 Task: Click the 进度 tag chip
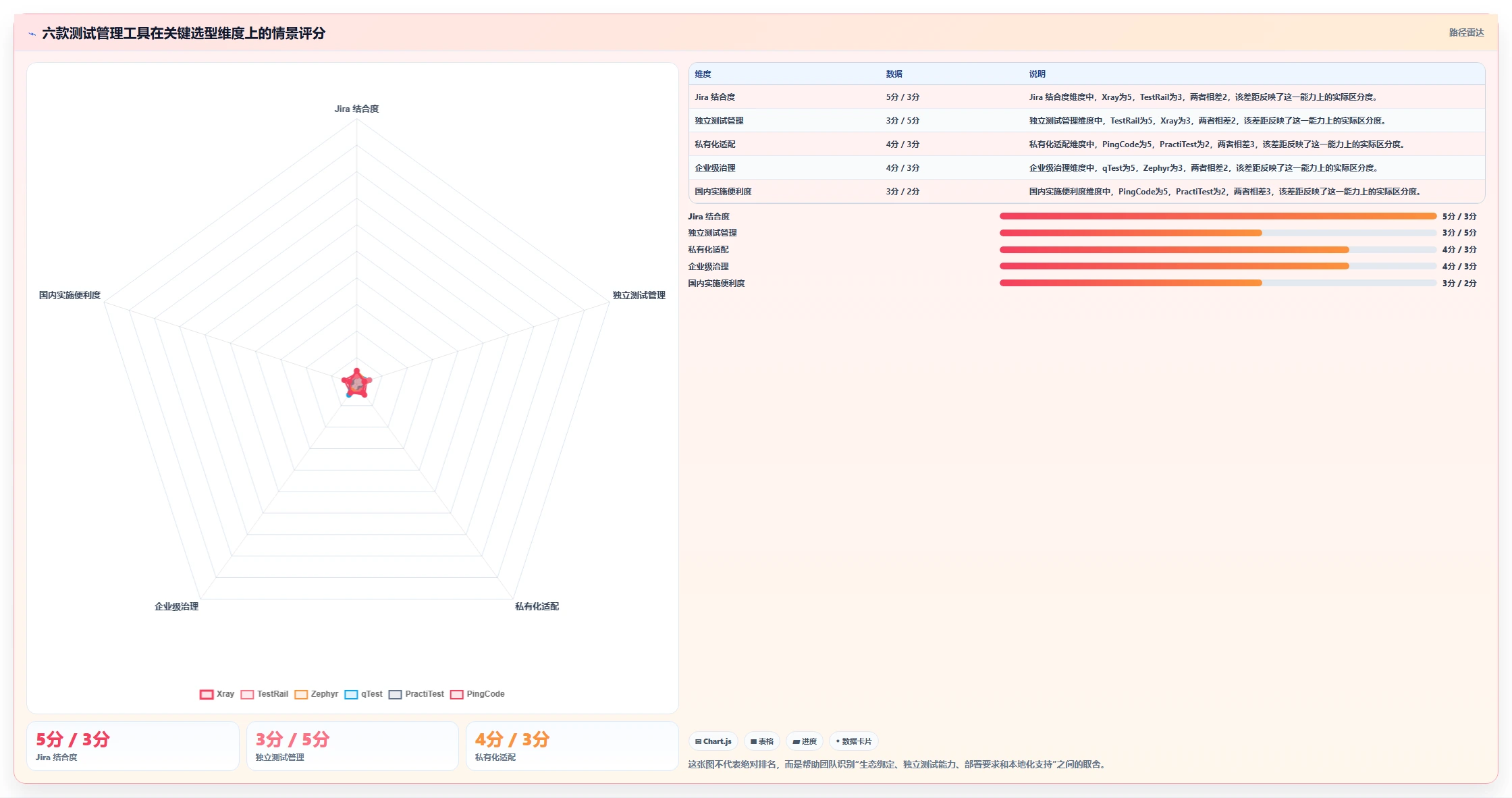[x=805, y=741]
